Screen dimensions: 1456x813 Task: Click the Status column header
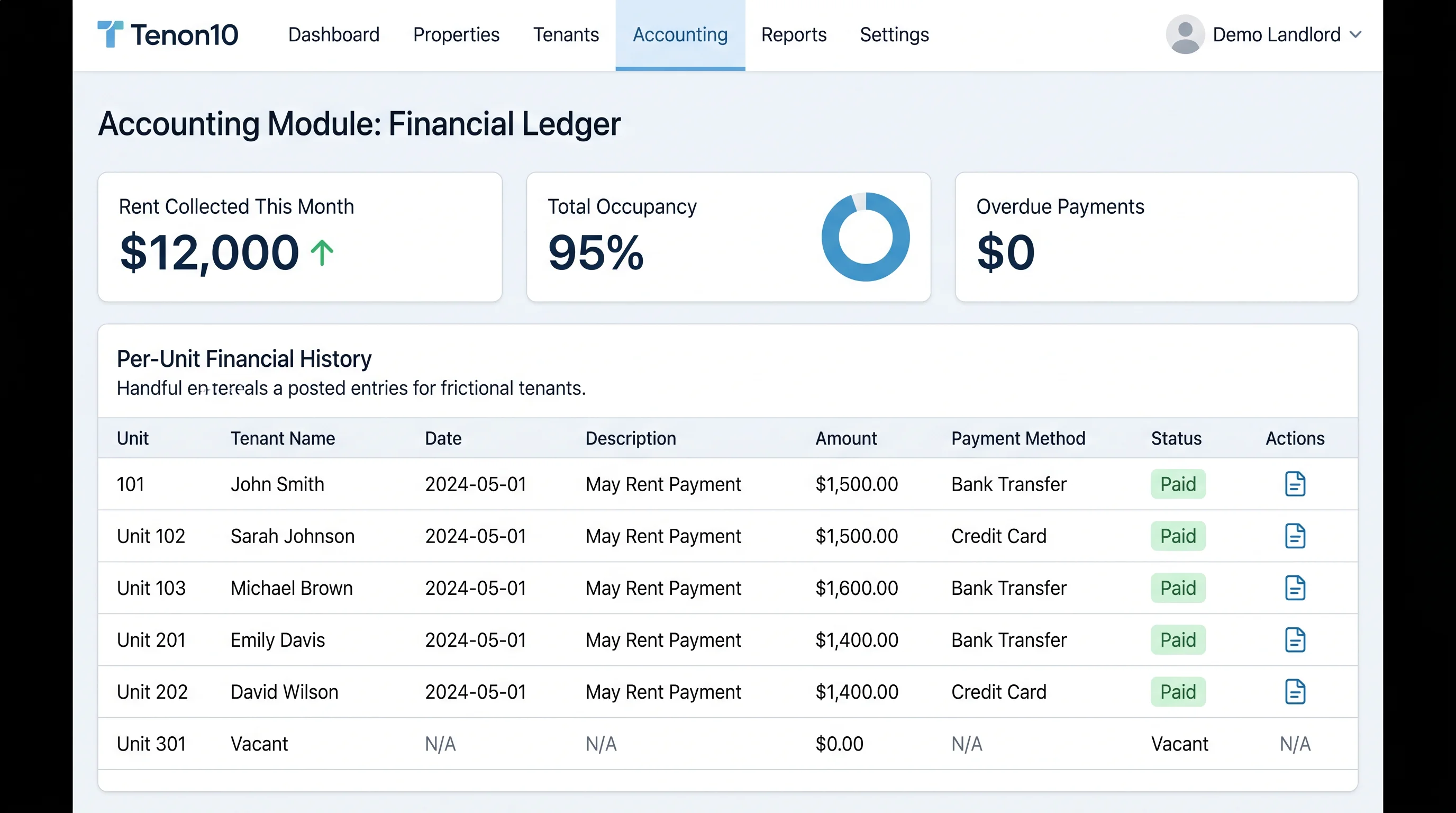pos(1176,438)
